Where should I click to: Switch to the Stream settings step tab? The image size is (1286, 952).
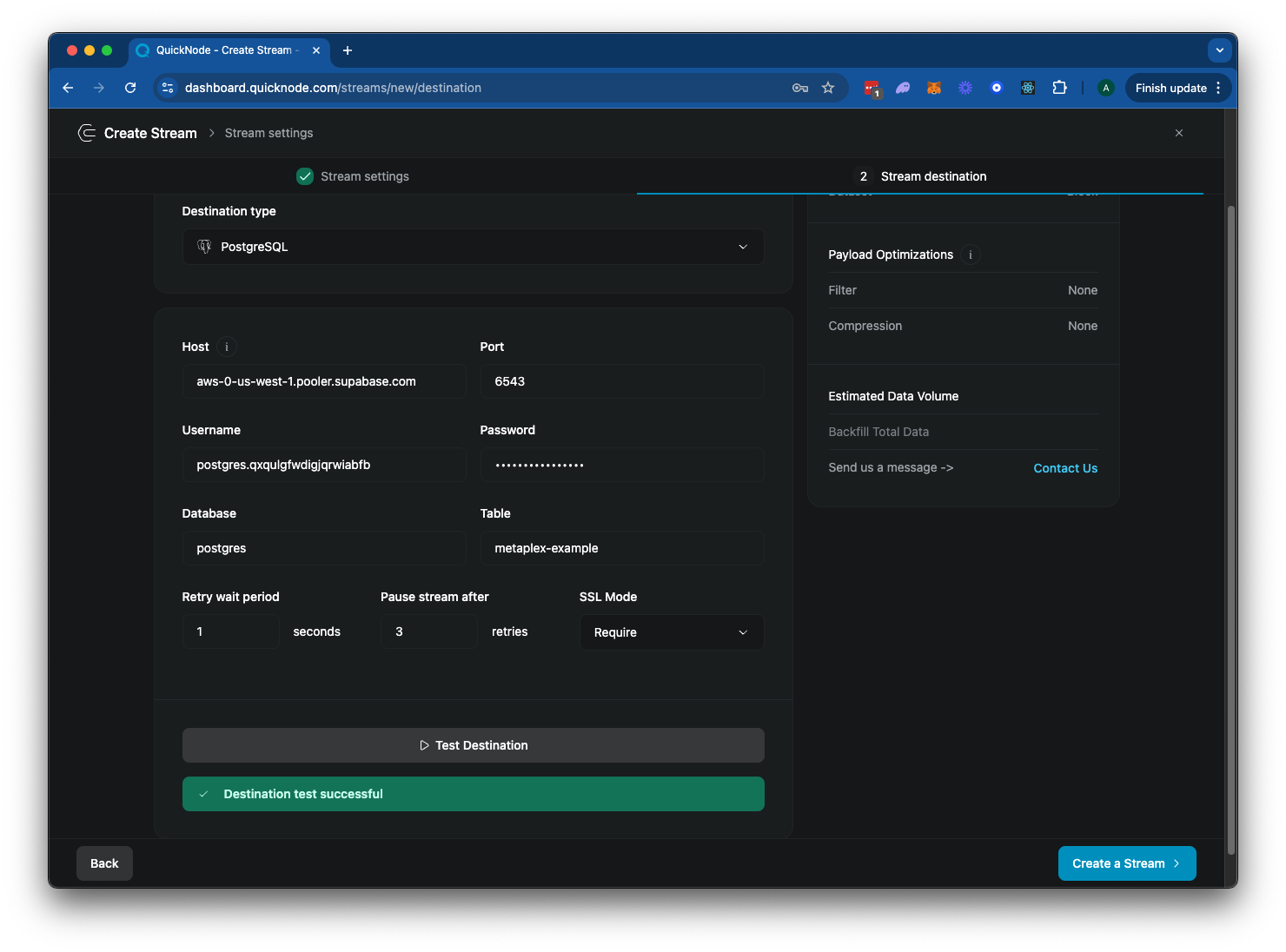pyautogui.click(x=353, y=176)
